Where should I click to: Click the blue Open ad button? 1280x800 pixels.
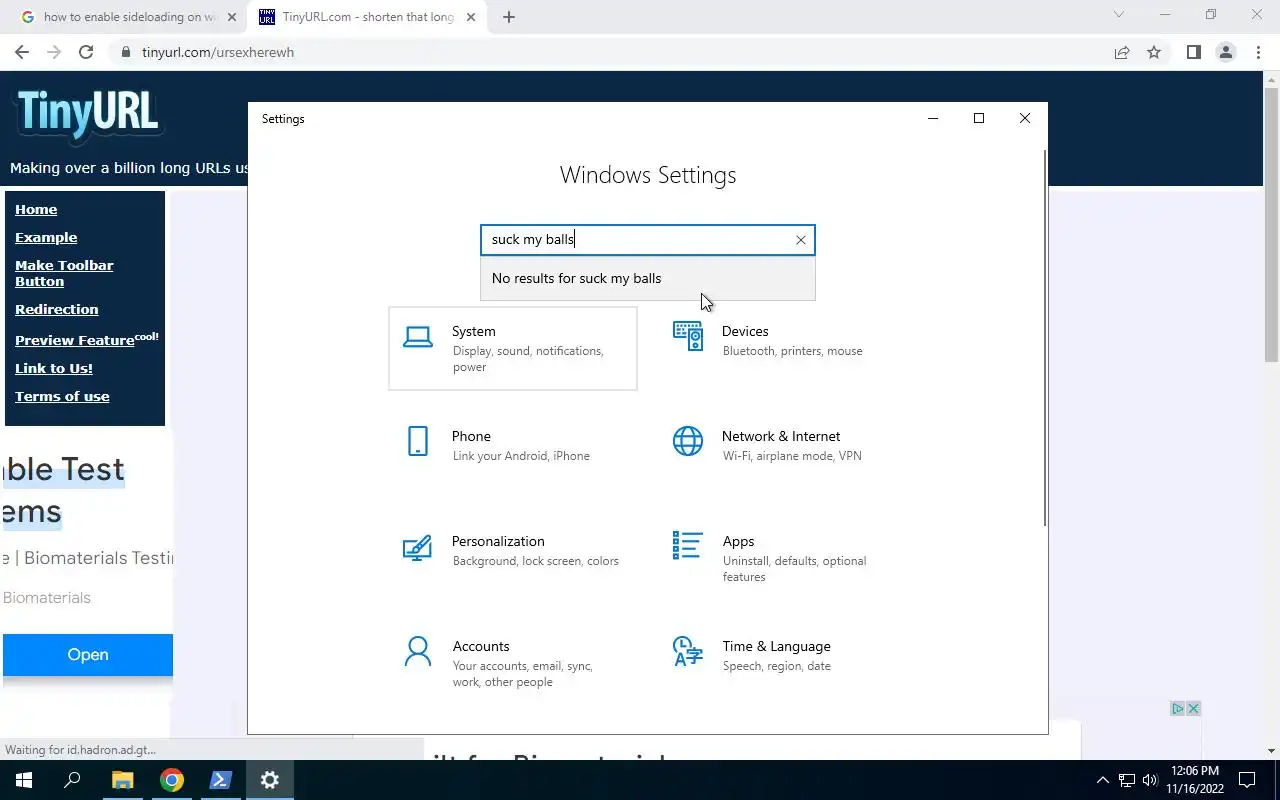[x=88, y=655]
